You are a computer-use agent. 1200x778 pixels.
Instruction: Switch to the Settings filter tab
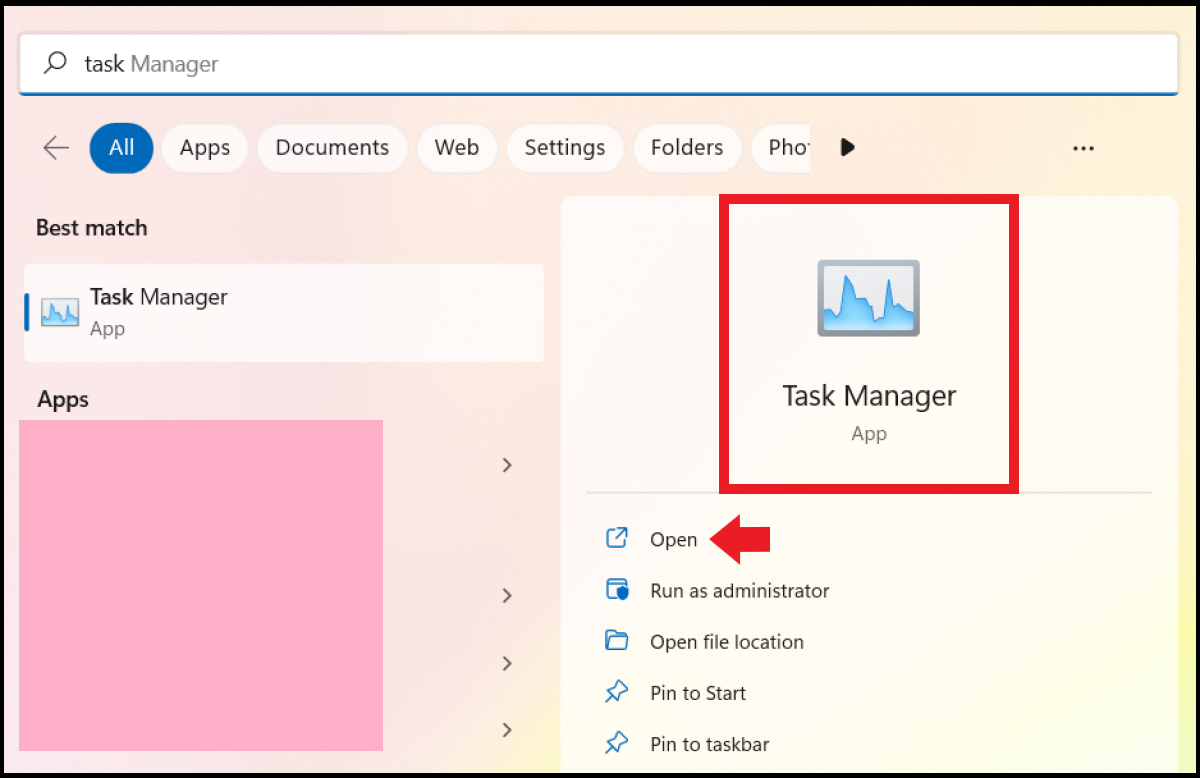pyautogui.click(x=565, y=148)
